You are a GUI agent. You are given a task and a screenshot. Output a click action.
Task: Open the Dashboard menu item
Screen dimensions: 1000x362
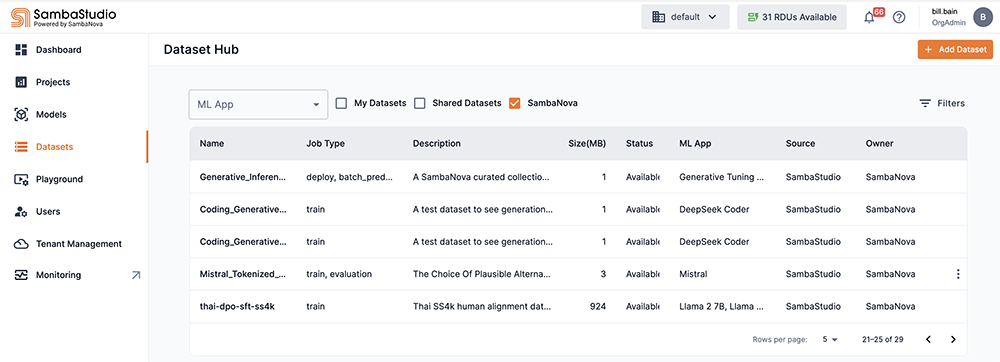[x=59, y=50]
